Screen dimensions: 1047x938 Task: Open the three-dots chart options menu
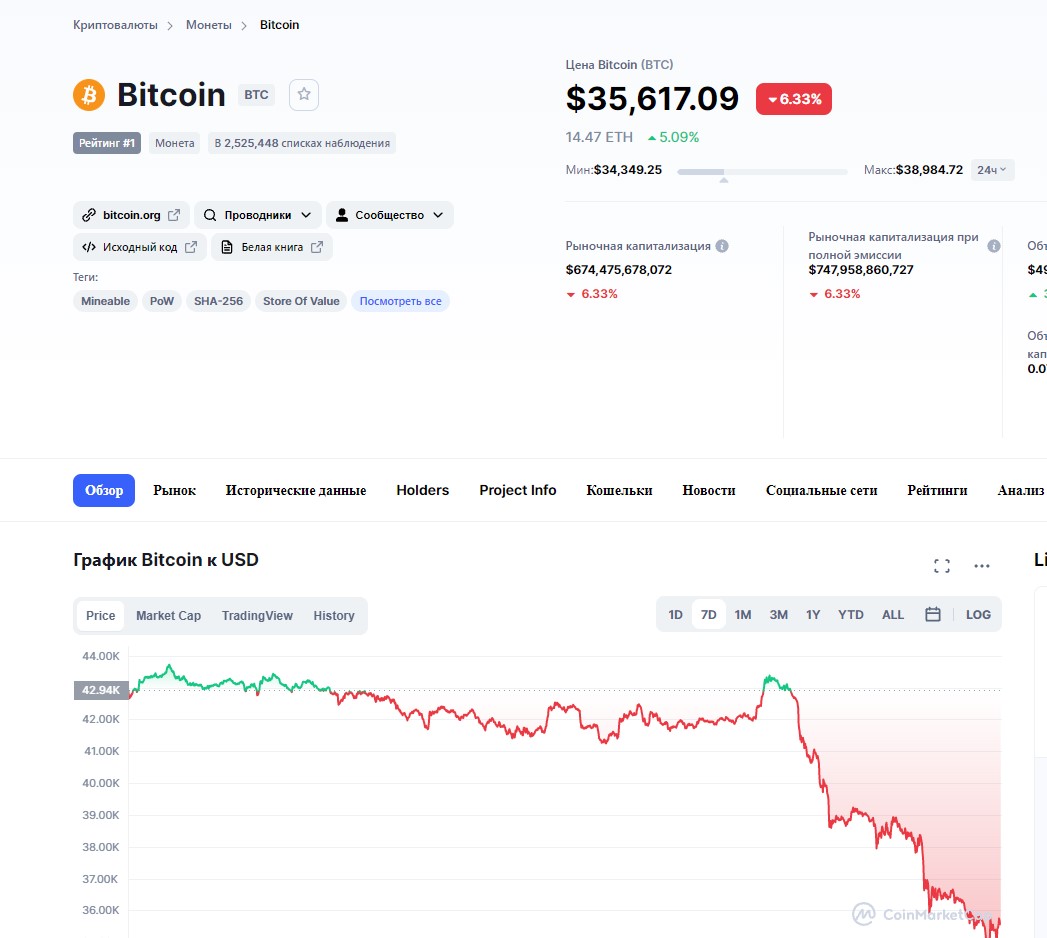982,566
